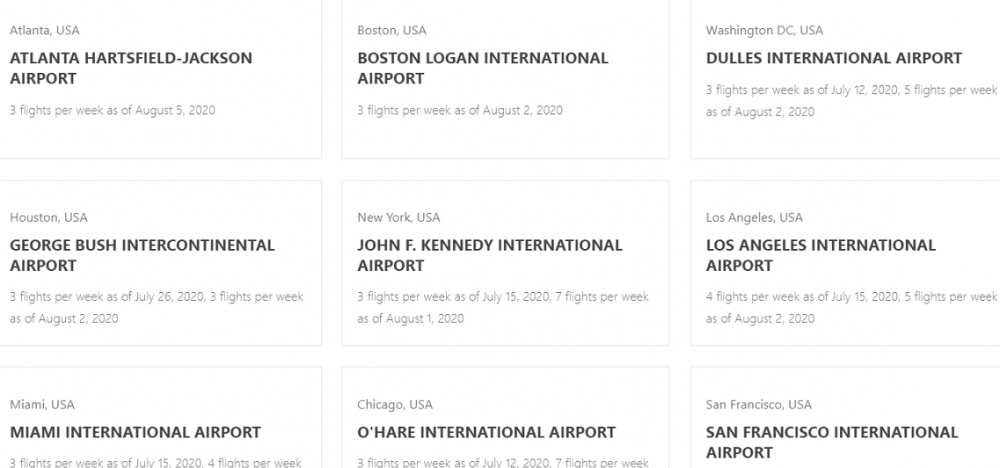Open George Bush Intercontinental Airport title
1000x468 pixels.
(141, 255)
